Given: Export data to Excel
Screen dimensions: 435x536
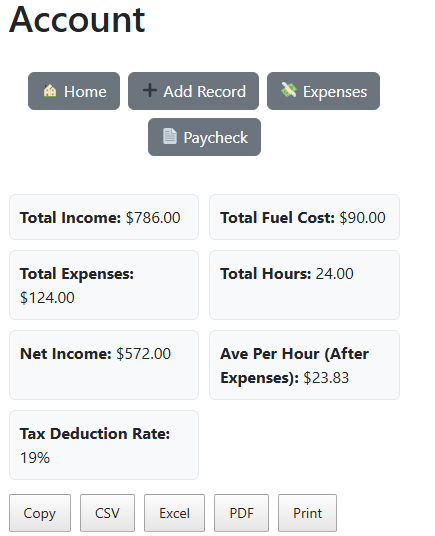Looking at the screenshot, I should [174, 513].
